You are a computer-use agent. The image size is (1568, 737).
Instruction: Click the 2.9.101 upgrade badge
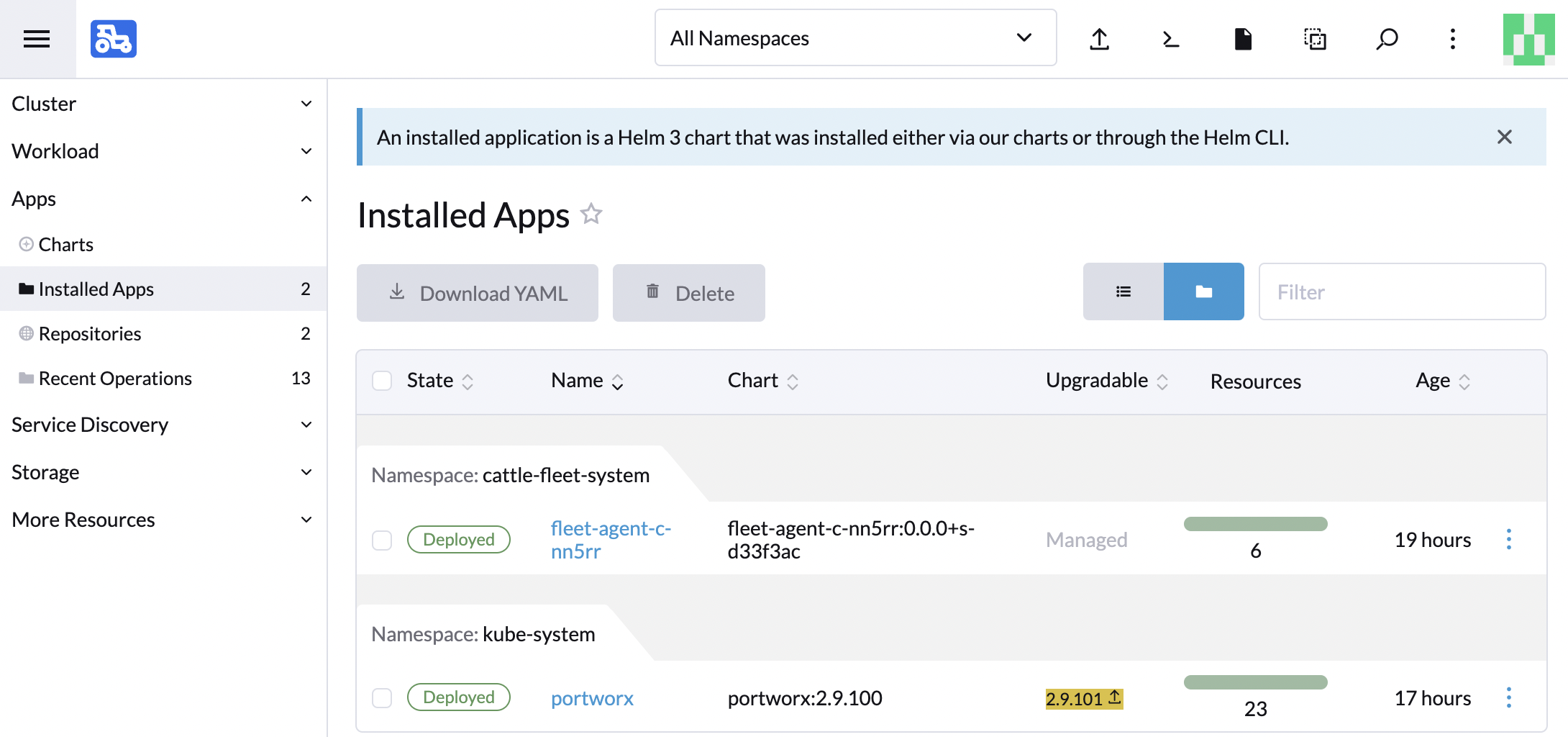tap(1084, 698)
